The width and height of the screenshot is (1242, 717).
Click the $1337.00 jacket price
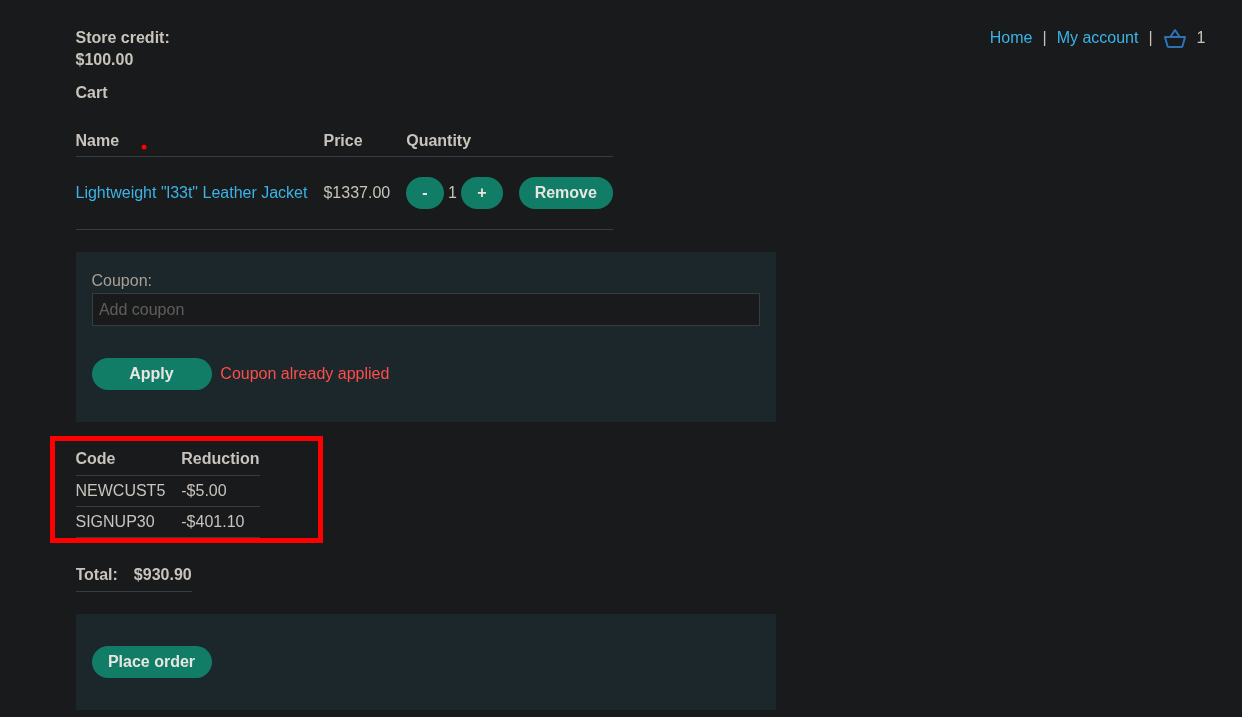pos(356,193)
